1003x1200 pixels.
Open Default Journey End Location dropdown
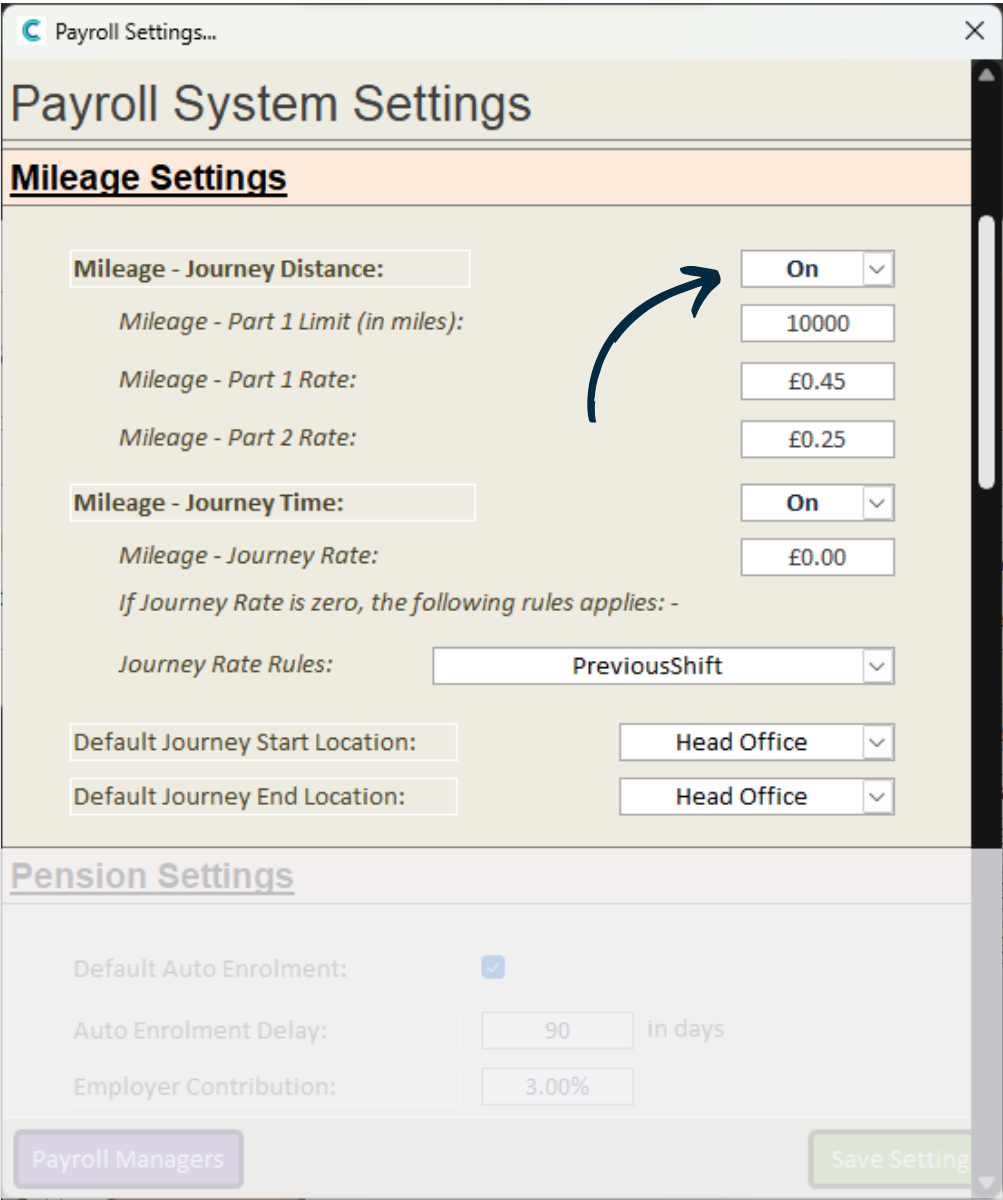click(x=757, y=796)
